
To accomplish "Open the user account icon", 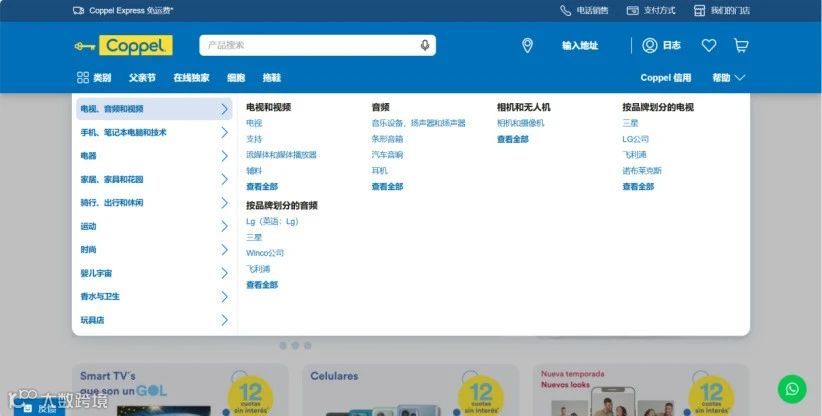I will pyautogui.click(x=650, y=46).
